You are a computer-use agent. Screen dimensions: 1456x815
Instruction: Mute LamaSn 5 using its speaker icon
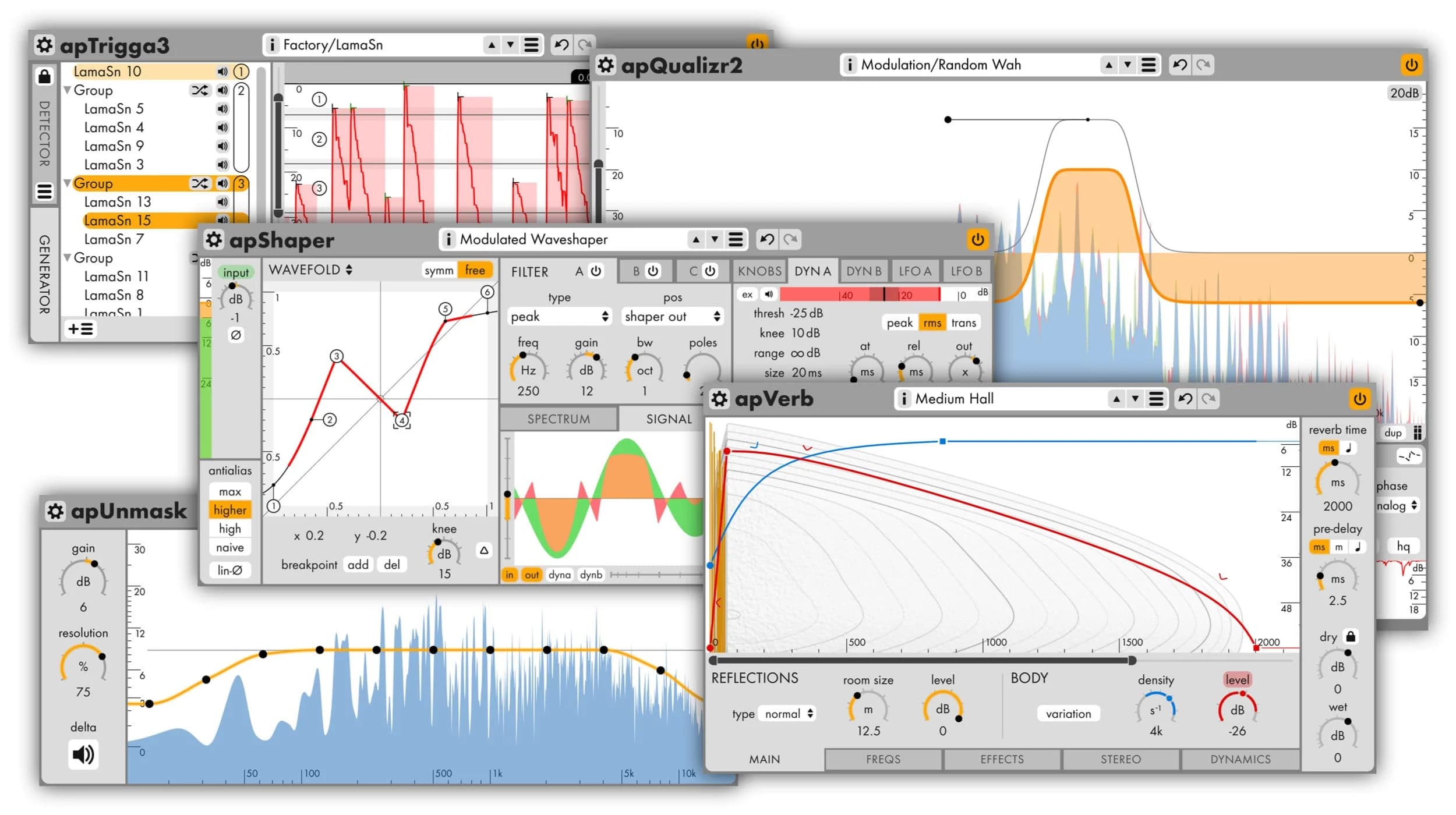pos(222,108)
